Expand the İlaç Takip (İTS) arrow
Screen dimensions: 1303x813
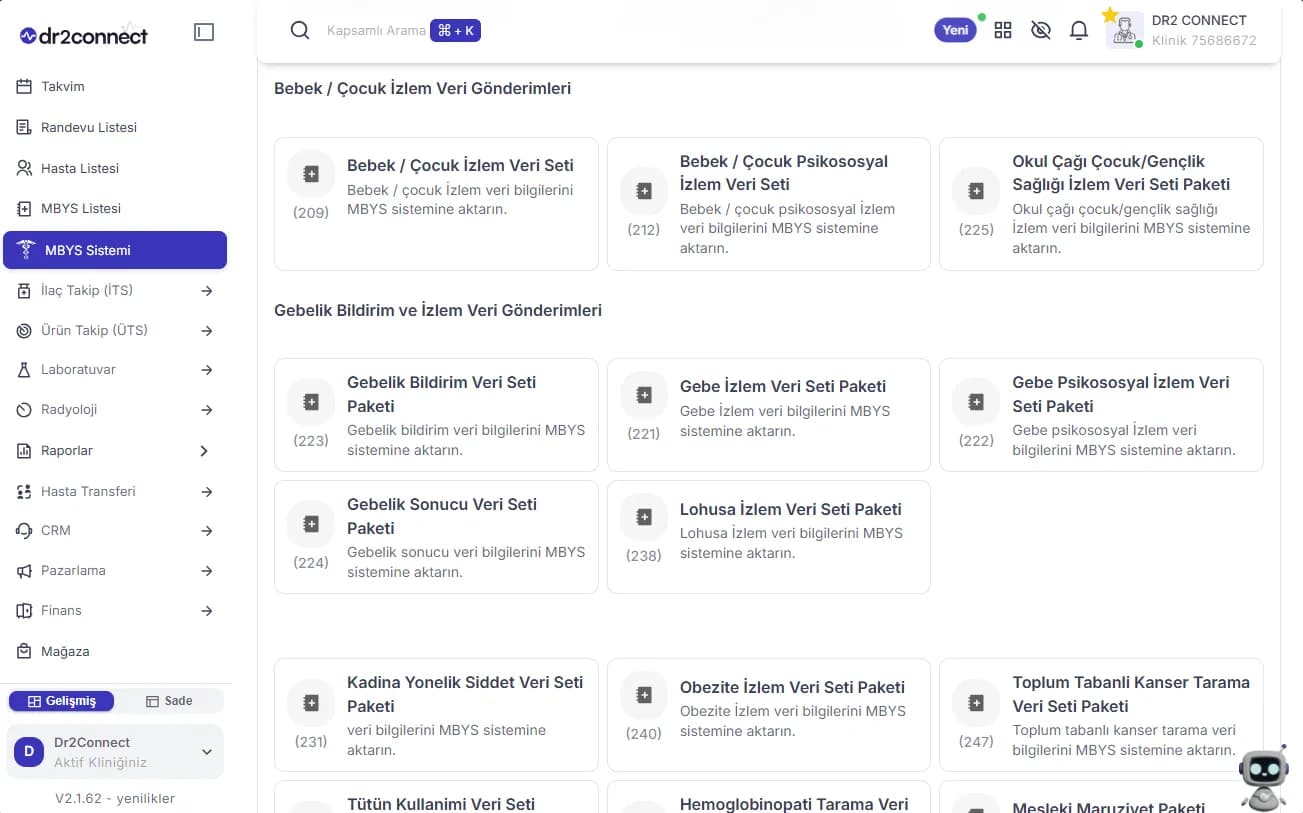point(207,291)
